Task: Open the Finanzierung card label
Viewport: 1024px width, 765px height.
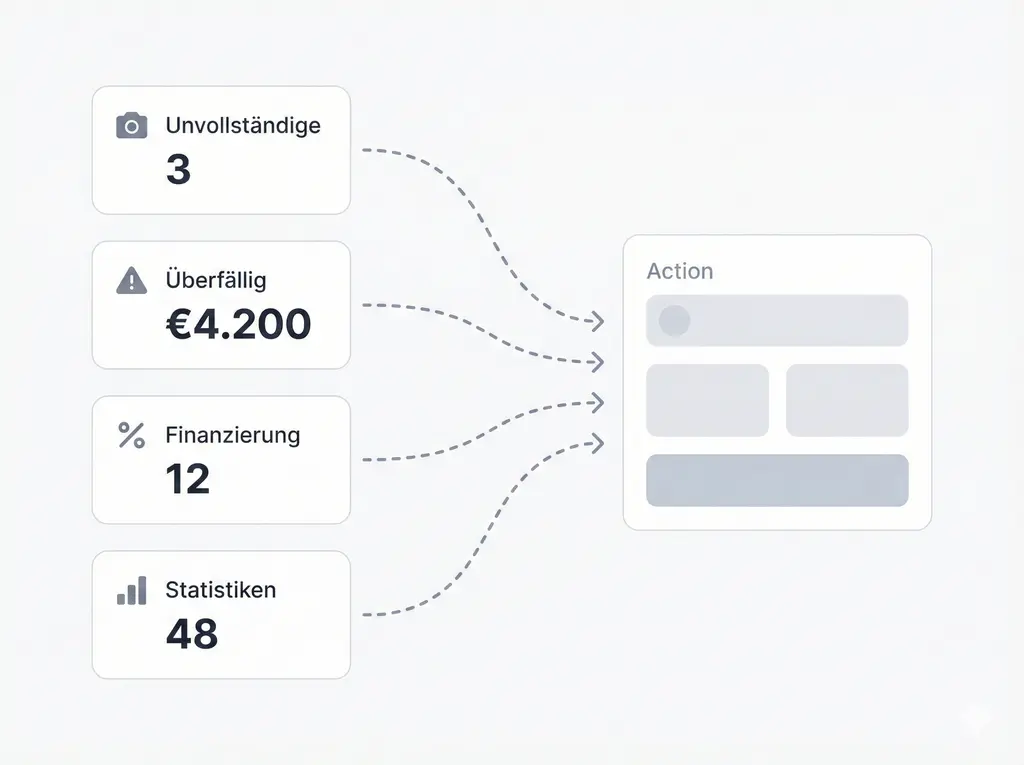Action: pos(233,435)
